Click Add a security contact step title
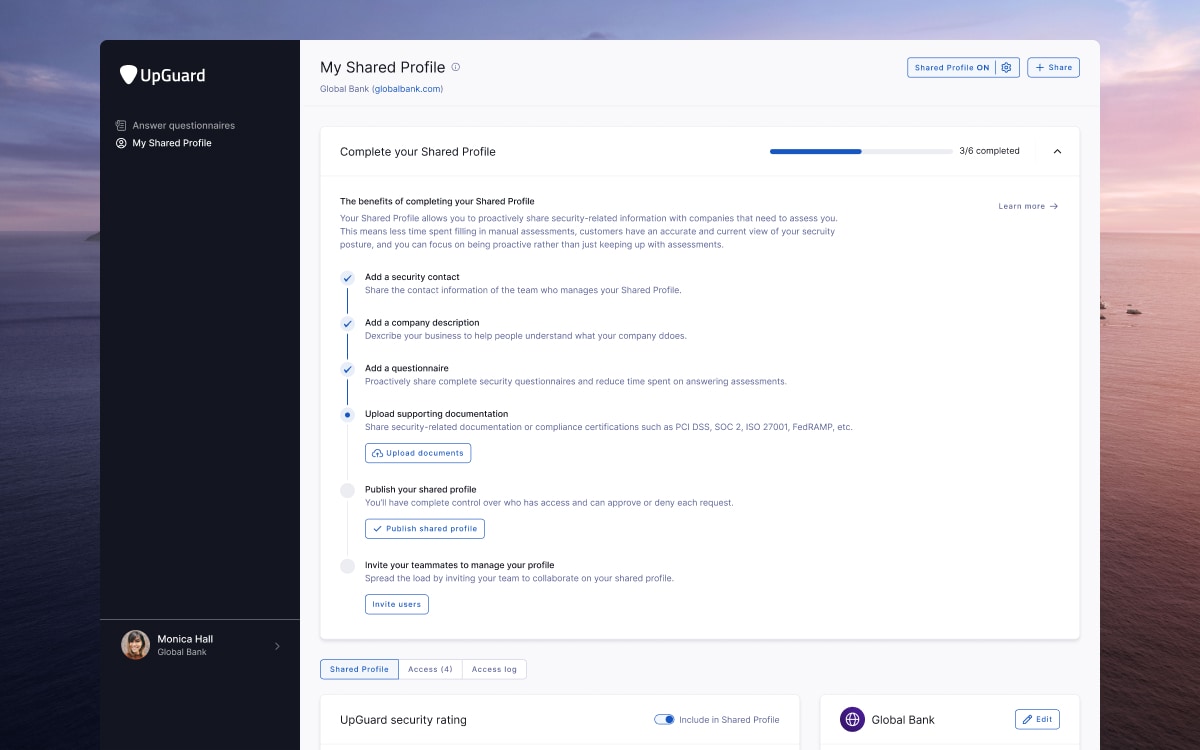Image resolution: width=1200 pixels, height=750 pixels. coord(412,277)
